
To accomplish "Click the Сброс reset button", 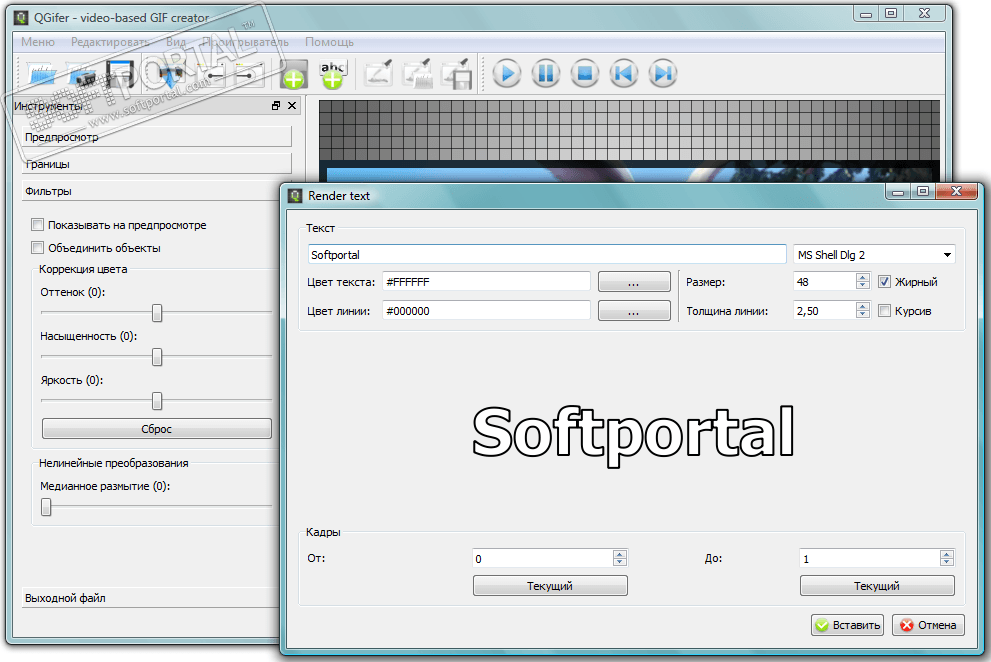I will 157,429.
